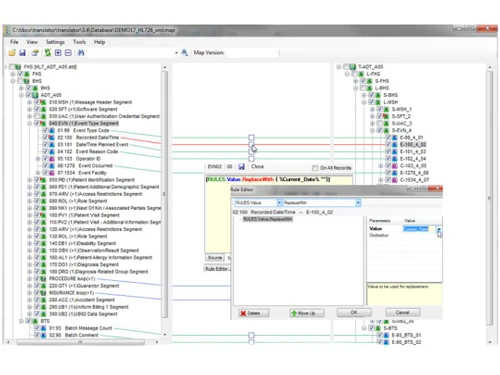Click the properties icon after the Save icon

(35, 53)
